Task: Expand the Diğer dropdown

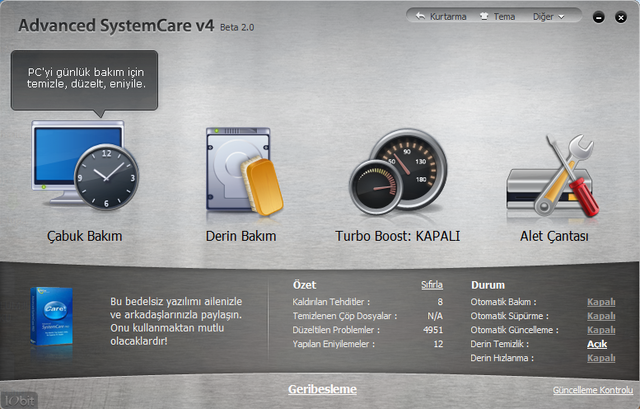Action: [x=548, y=17]
